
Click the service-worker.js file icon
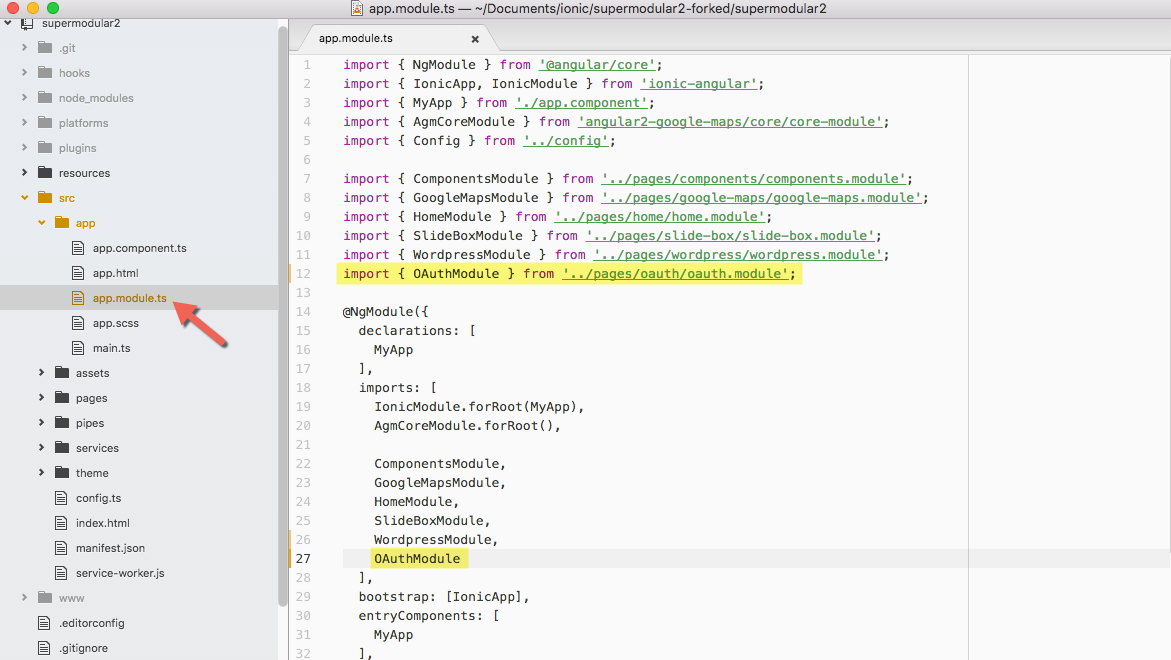click(x=61, y=573)
